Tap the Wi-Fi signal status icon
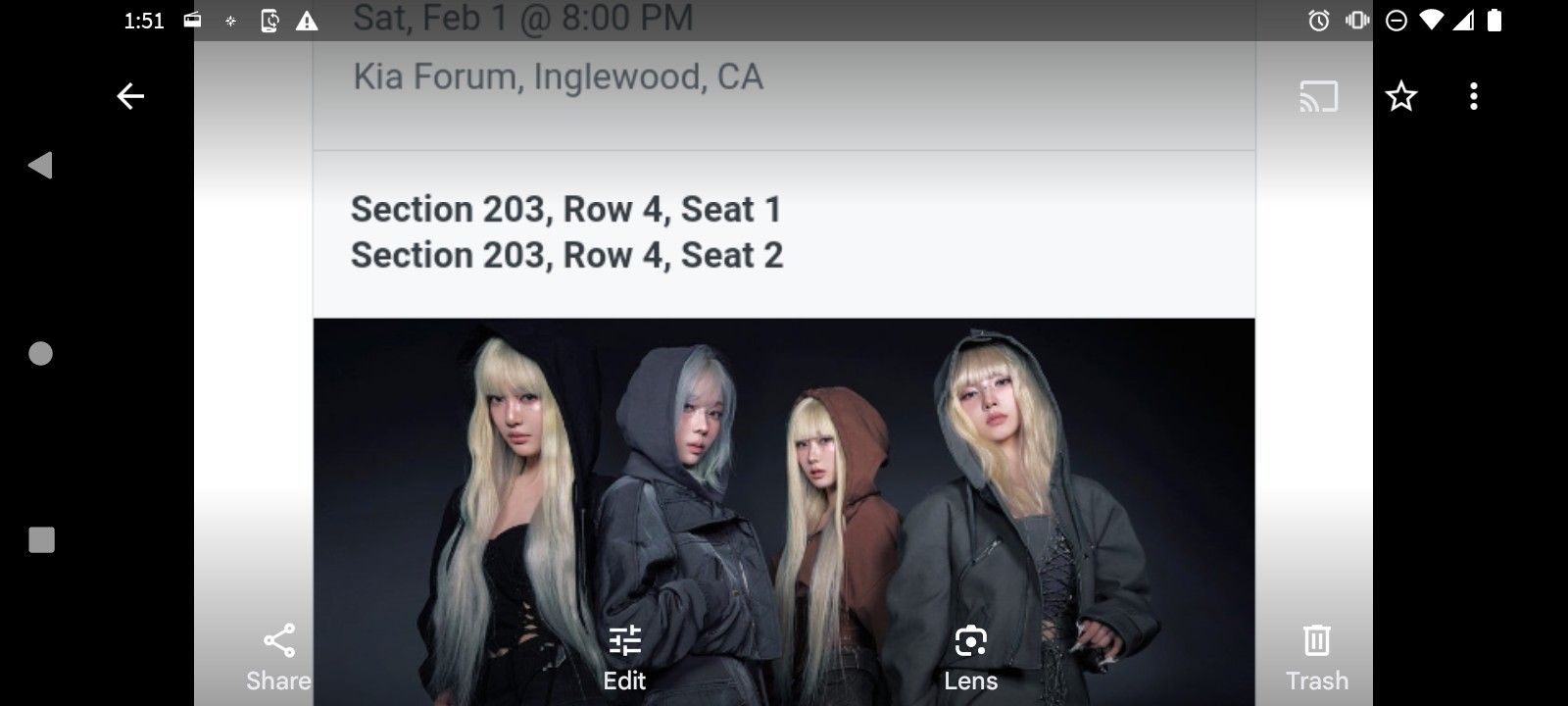Screen dimensions: 1568x706 point(1431,20)
